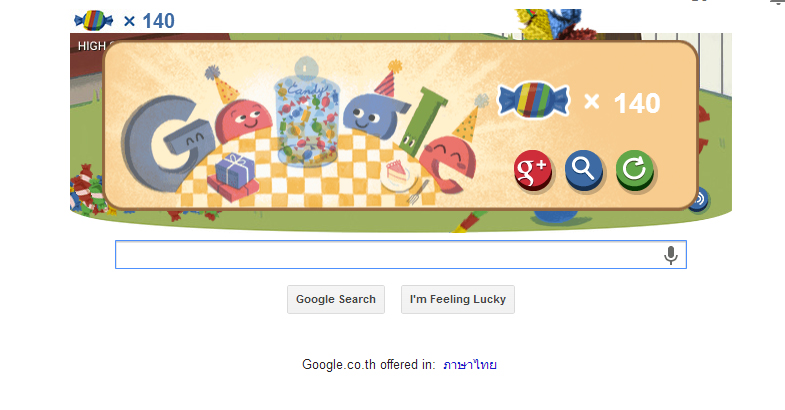
Task: Restart the game with the green replay button
Action: click(x=635, y=171)
